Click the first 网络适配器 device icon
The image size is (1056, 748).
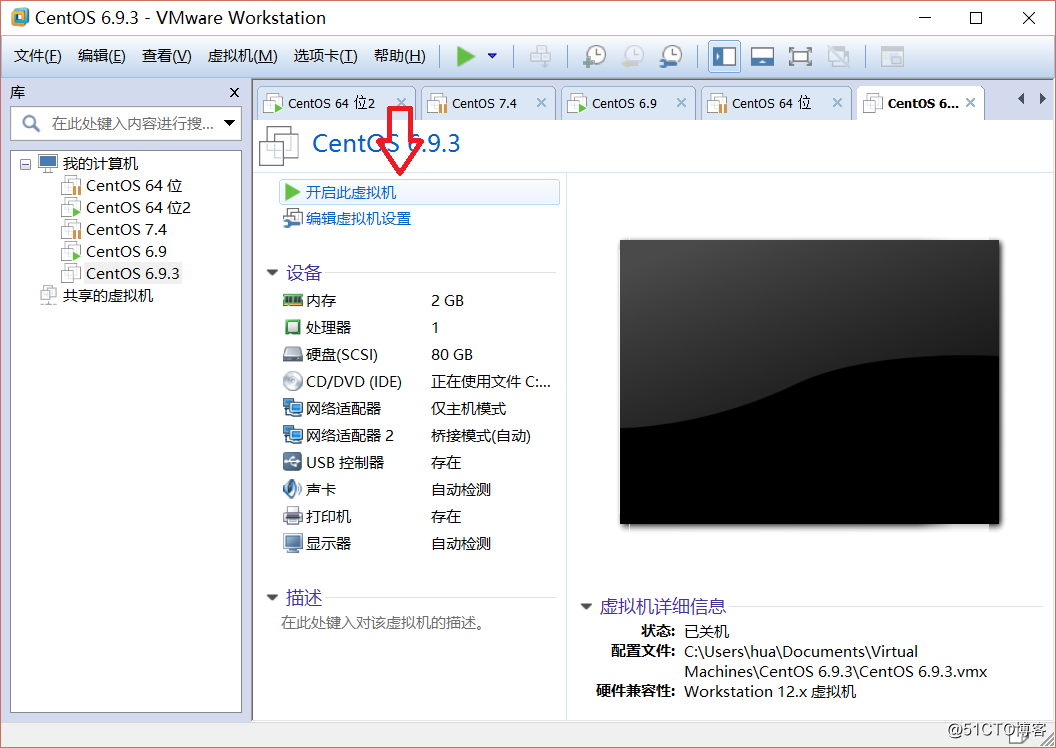tap(292, 408)
